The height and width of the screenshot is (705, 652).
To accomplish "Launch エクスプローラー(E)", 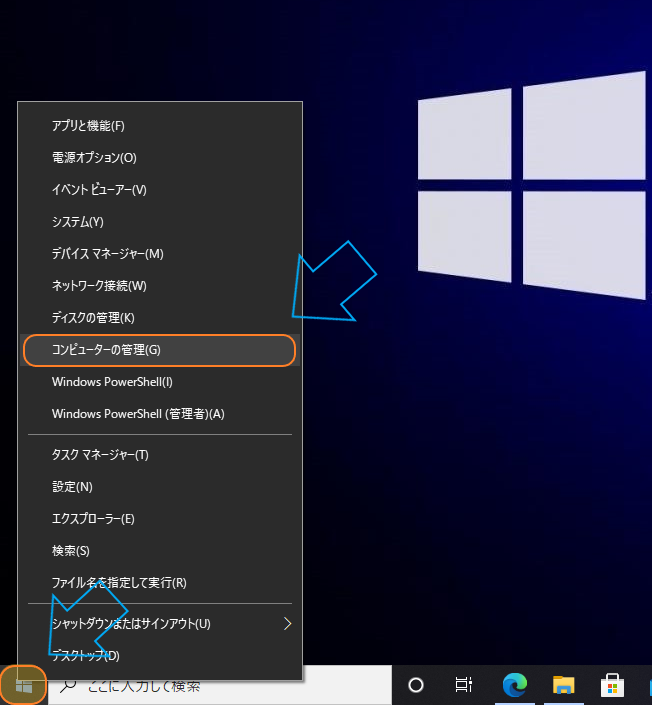I will point(160,519).
